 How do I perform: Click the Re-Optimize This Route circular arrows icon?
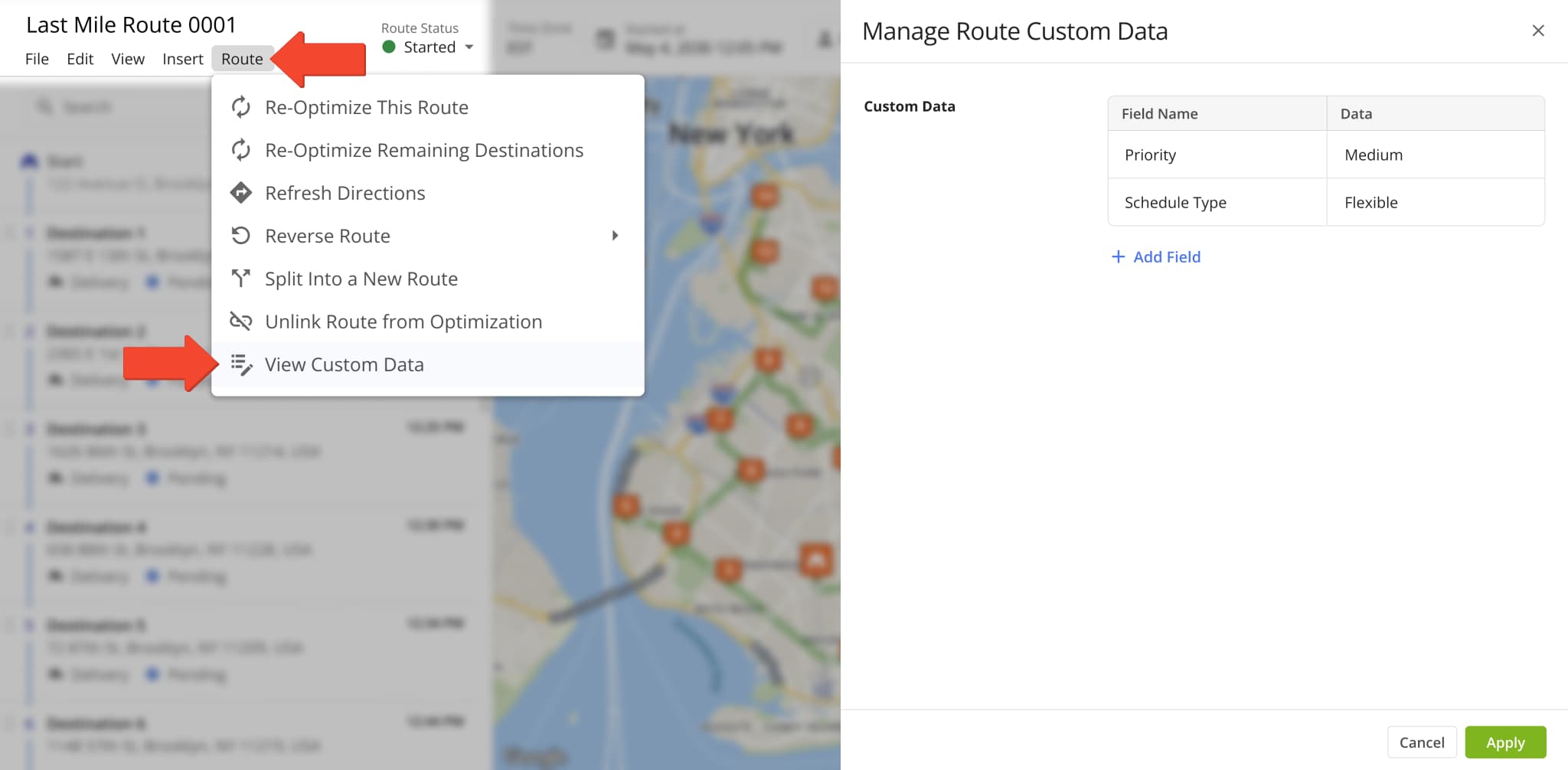241,107
